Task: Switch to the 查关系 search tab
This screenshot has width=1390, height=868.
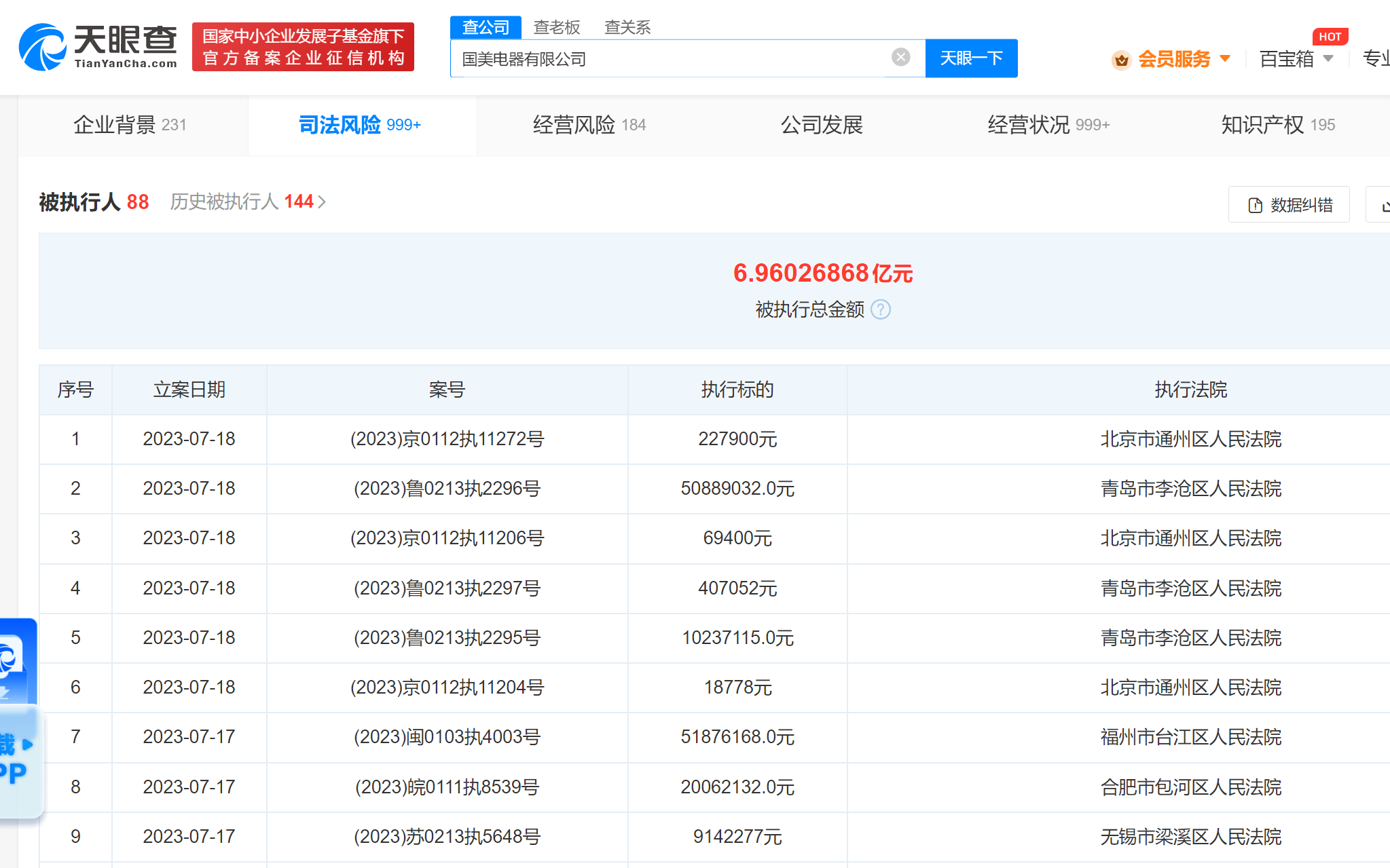Action: click(627, 27)
